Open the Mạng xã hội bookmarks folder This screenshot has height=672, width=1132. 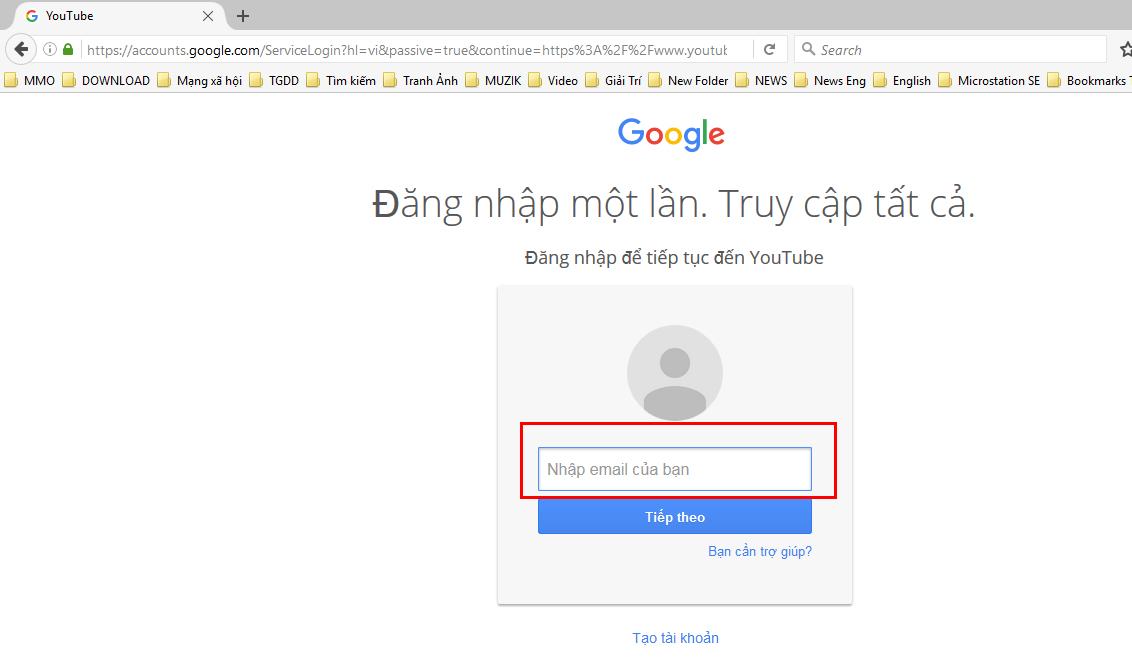200,80
